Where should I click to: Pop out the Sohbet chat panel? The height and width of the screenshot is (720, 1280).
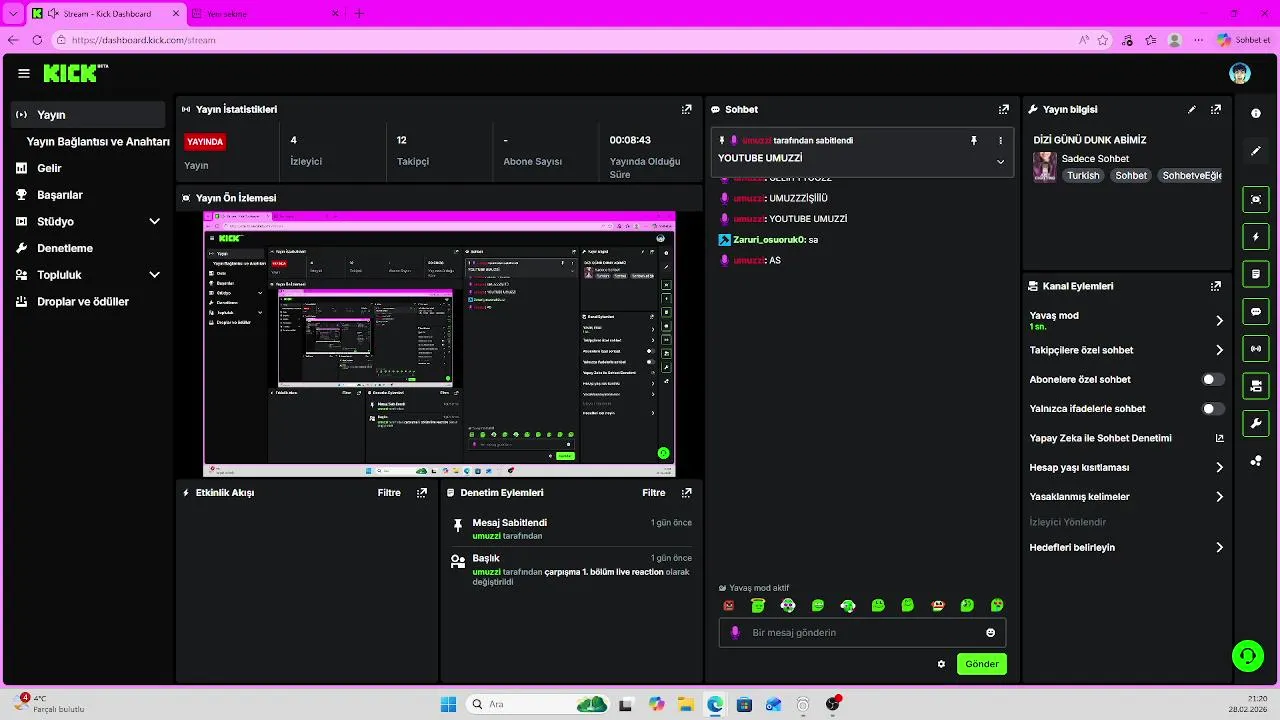[x=1004, y=109]
